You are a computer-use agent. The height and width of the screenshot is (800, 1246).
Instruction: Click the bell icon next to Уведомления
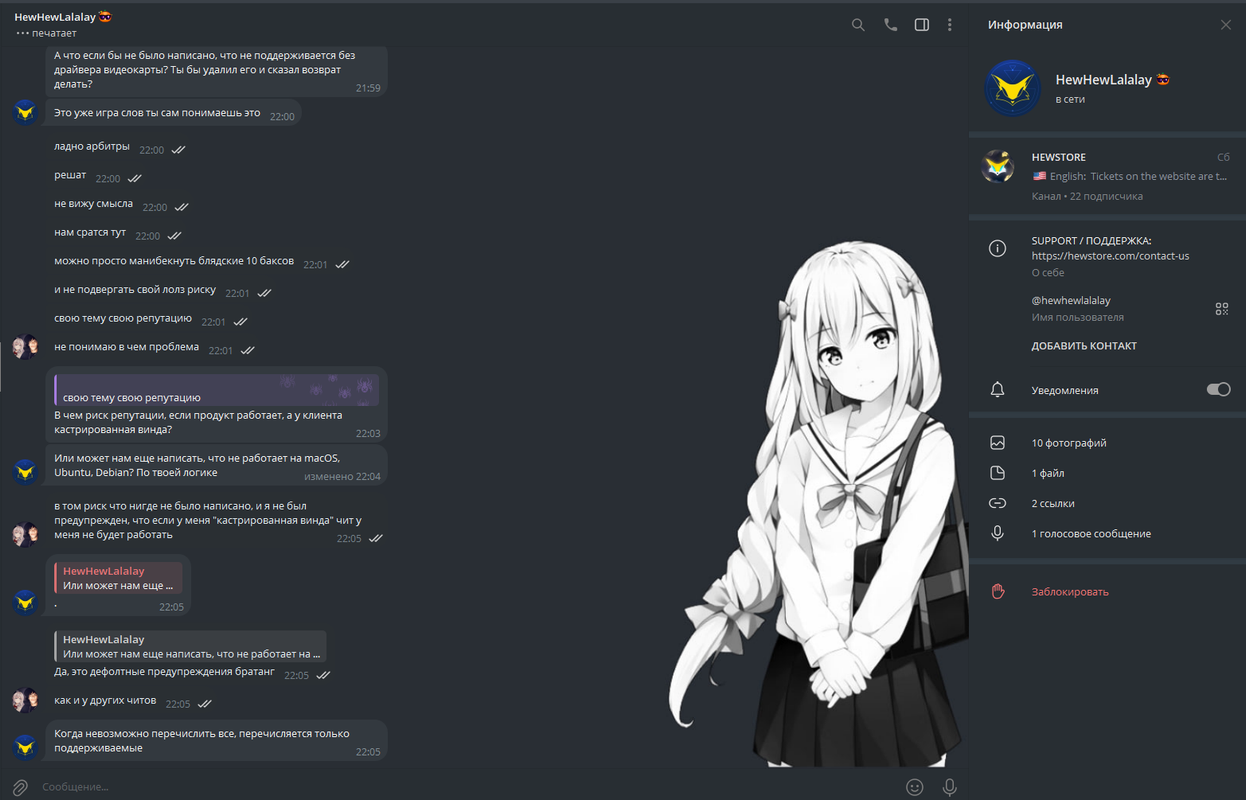click(x=997, y=390)
